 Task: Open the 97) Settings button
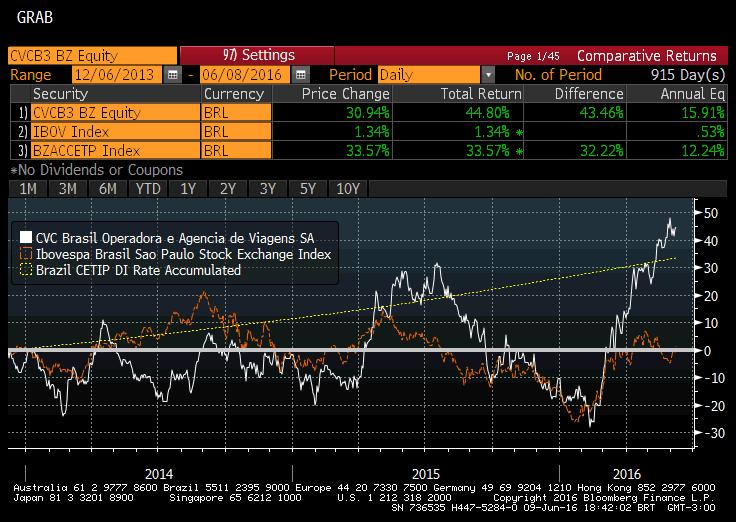click(256, 56)
